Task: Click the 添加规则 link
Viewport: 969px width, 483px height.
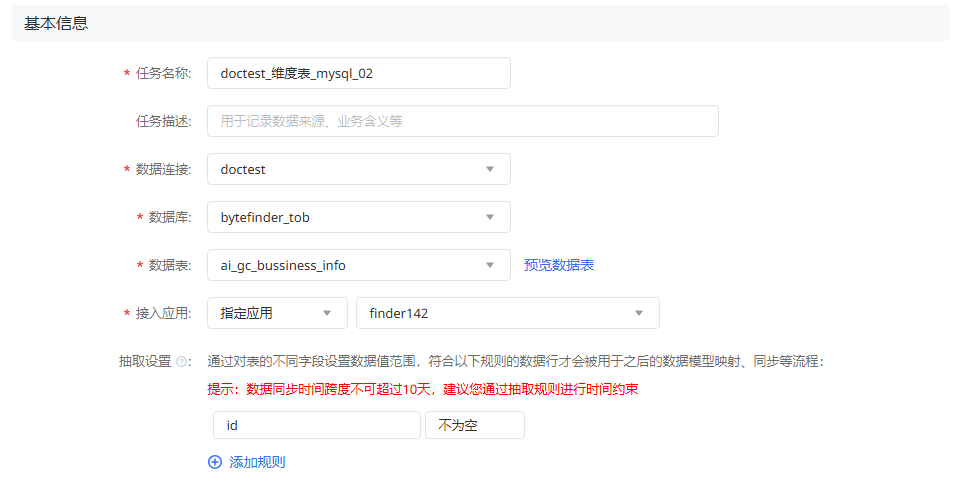Action: (x=257, y=462)
